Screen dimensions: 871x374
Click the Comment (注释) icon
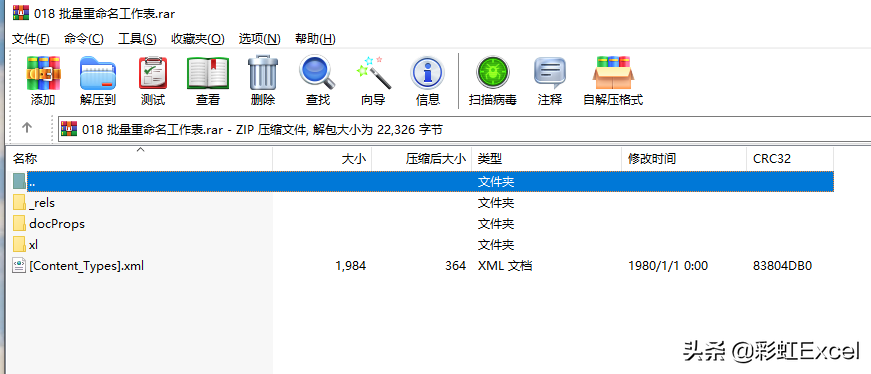coord(550,73)
